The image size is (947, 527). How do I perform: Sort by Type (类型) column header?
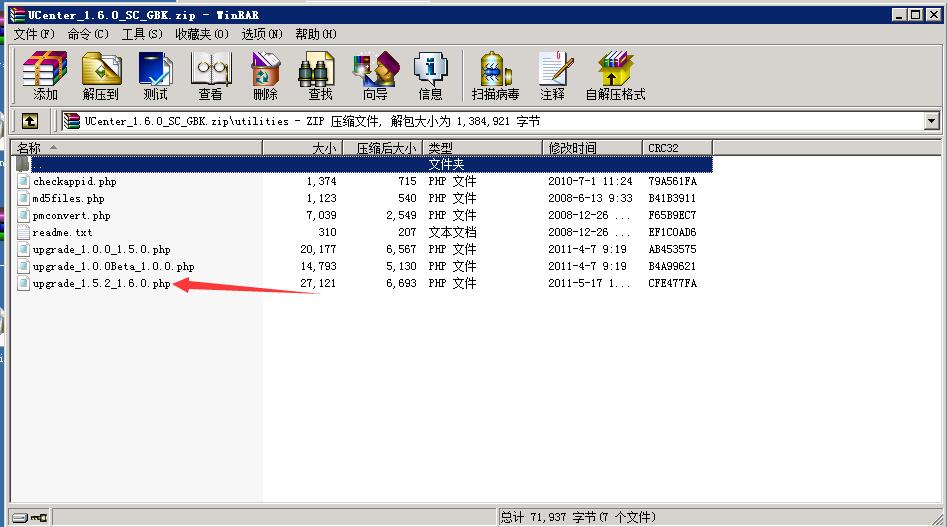click(482, 148)
